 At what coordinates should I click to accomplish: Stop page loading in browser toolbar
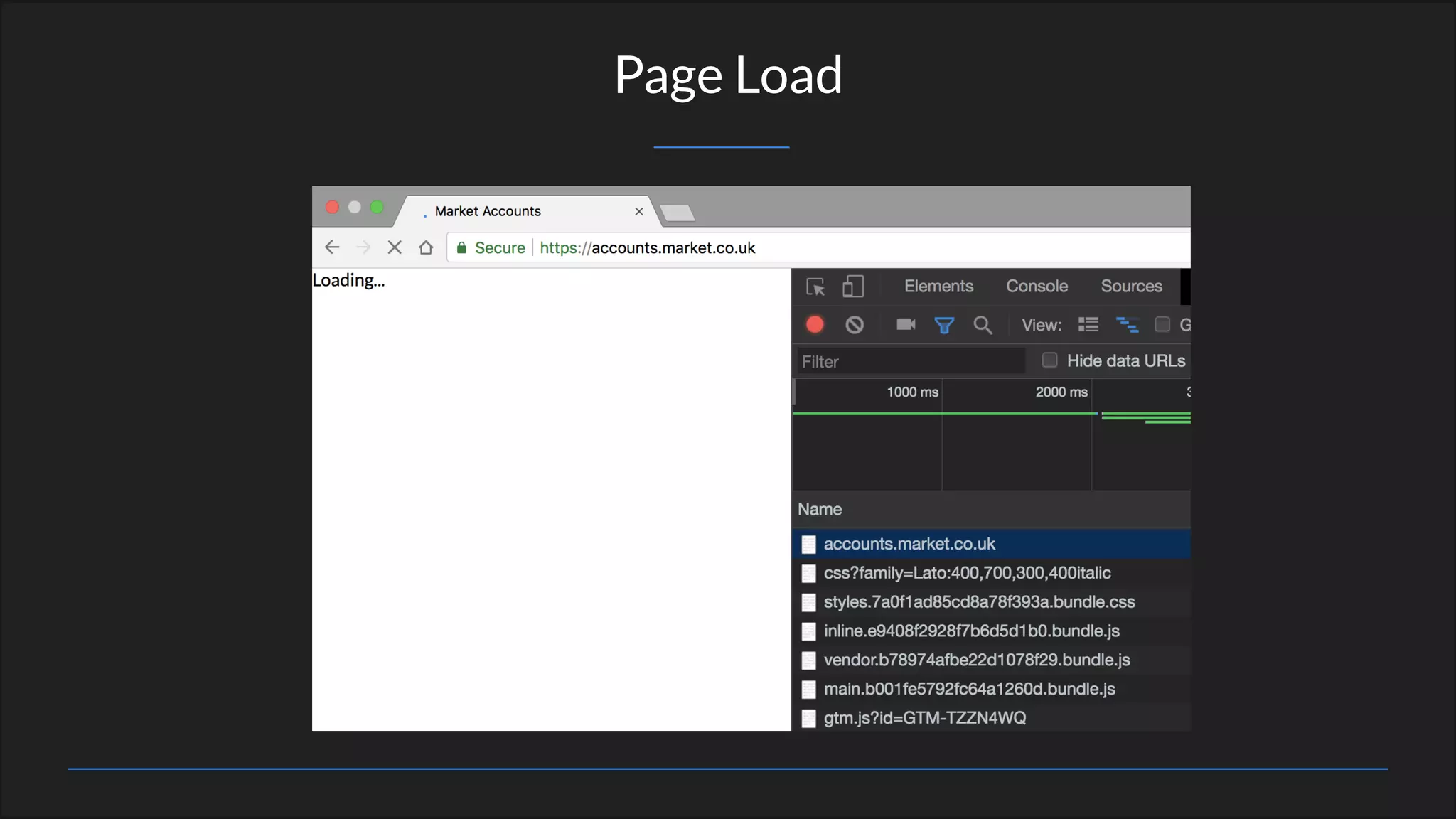click(395, 247)
